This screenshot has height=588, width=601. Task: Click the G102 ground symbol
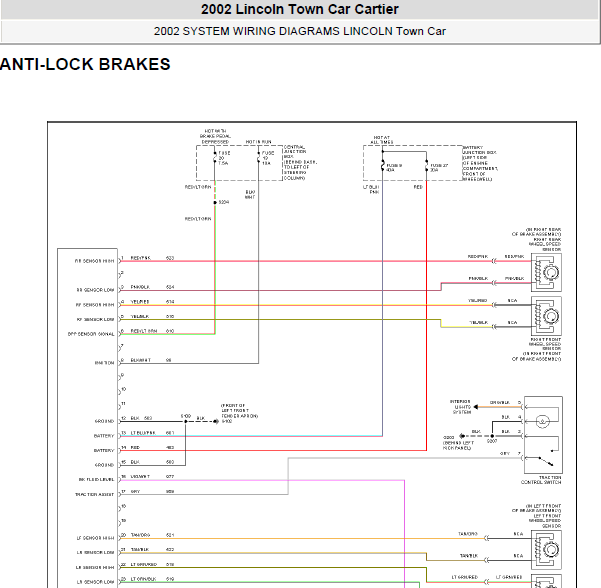216,421
